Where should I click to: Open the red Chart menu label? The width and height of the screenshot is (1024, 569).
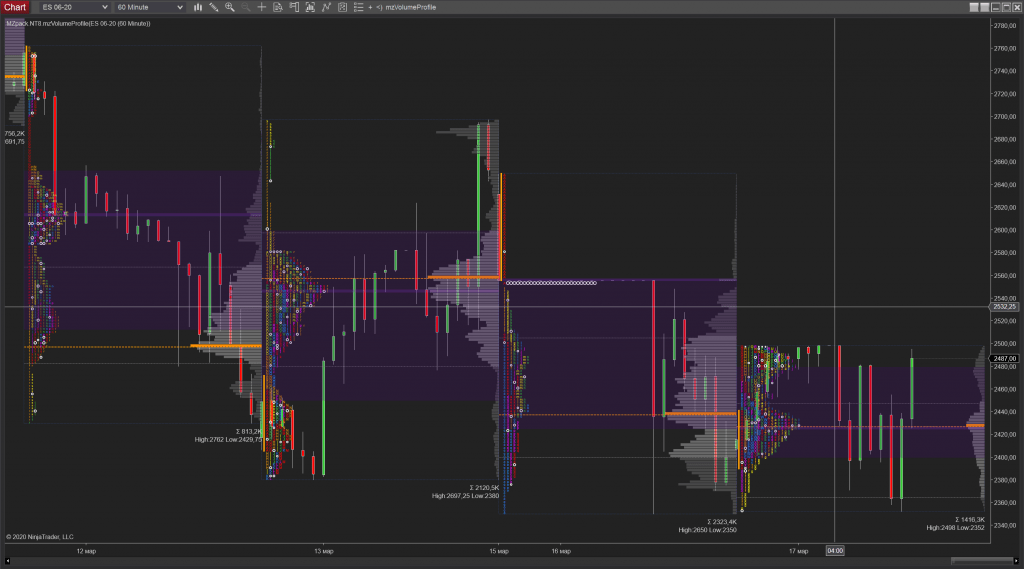14,7
